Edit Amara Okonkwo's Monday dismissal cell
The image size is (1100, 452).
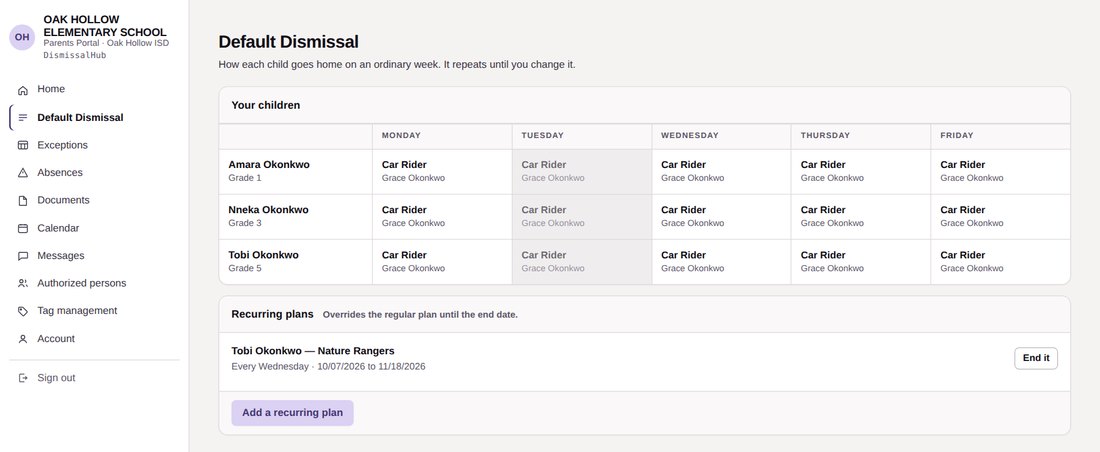(442, 172)
